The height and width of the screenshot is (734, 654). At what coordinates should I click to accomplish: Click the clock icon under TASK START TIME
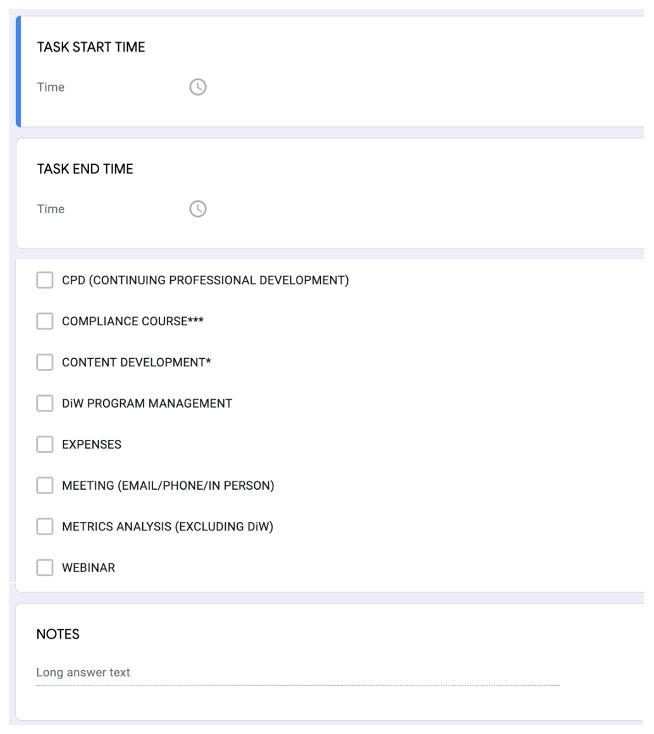coord(198,87)
